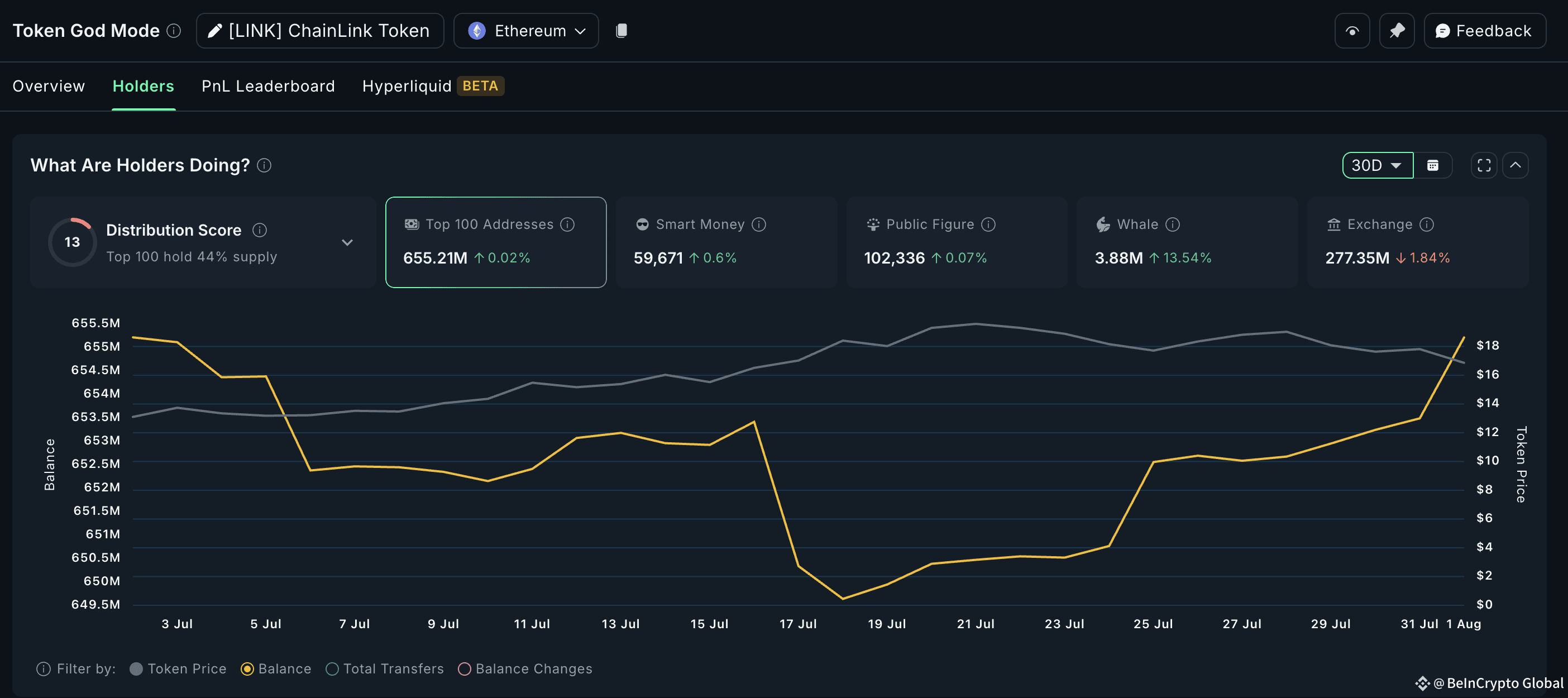The width and height of the screenshot is (1568, 698).
Task: Select the Whale card
Action: [1187, 242]
